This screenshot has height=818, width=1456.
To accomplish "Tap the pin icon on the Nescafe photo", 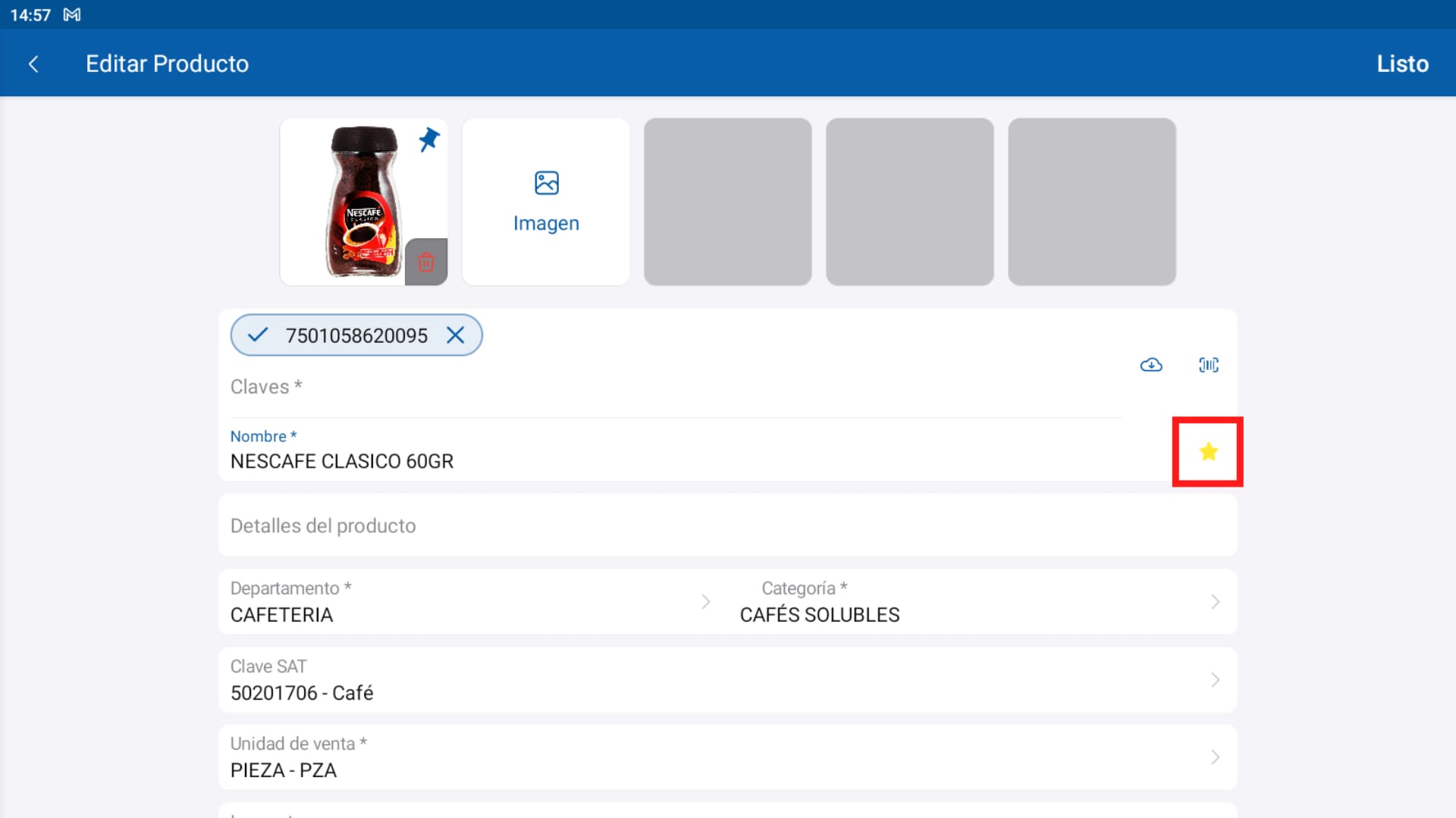I will coord(428,140).
